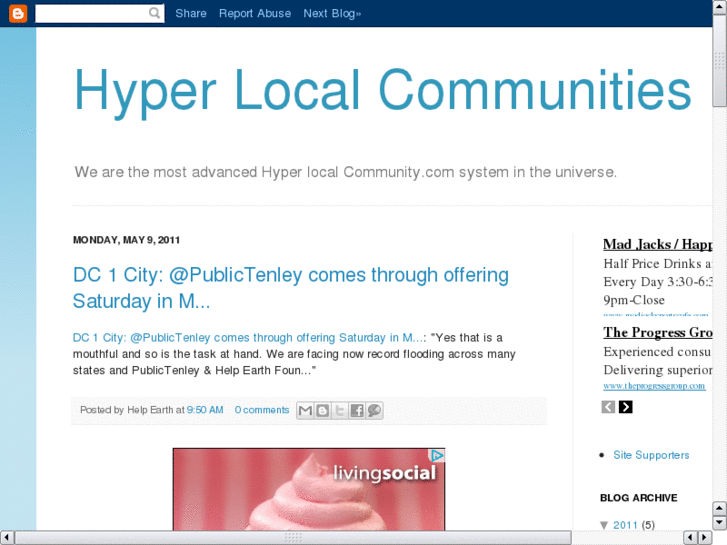This screenshot has width=727, height=545.
Task: Open The Progress Group ad headline
Action: [x=657, y=332]
